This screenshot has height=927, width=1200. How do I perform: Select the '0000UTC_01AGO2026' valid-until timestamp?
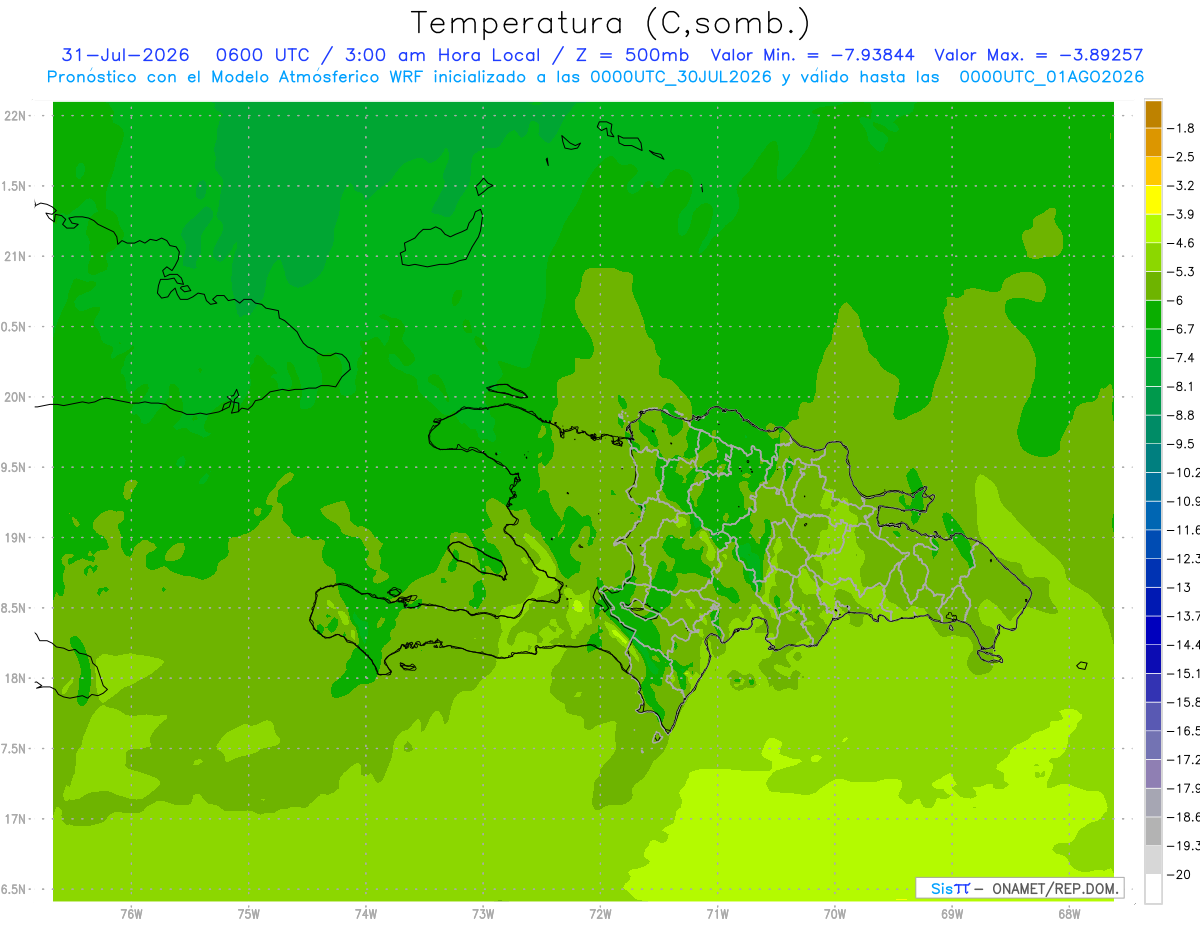1052,77
